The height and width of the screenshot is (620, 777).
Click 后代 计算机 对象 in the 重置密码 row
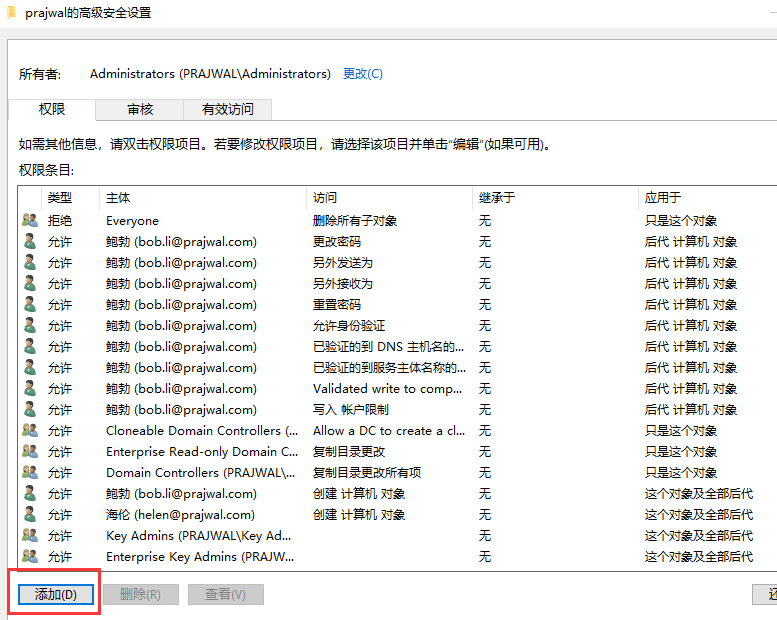(x=691, y=304)
